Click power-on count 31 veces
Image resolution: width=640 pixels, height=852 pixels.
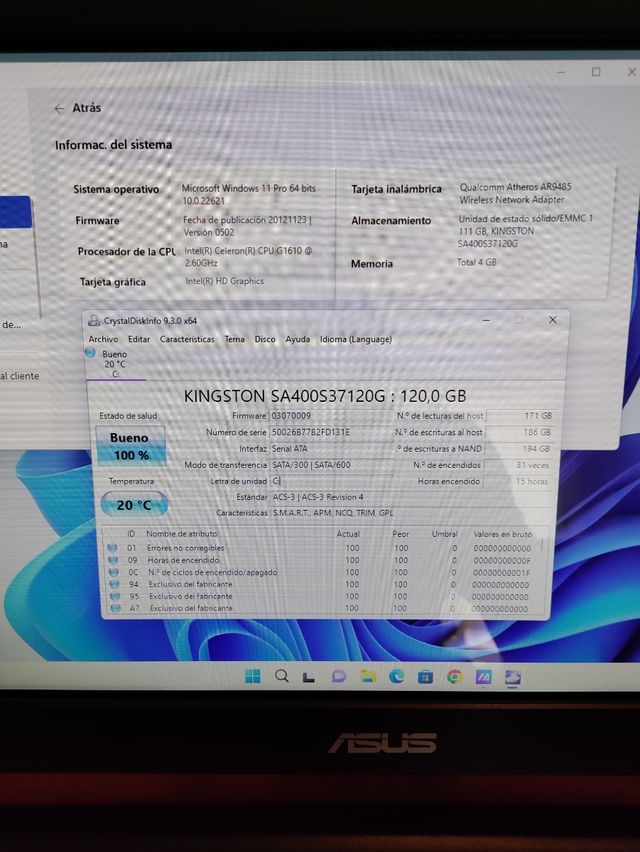(517, 465)
